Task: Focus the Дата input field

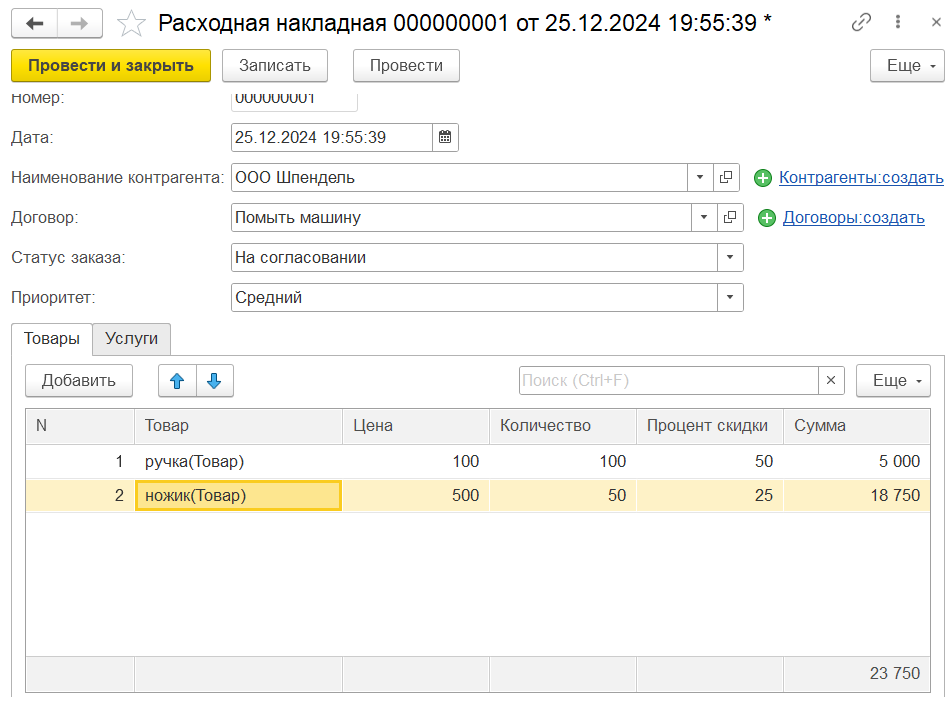Action: (x=332, y=137)
